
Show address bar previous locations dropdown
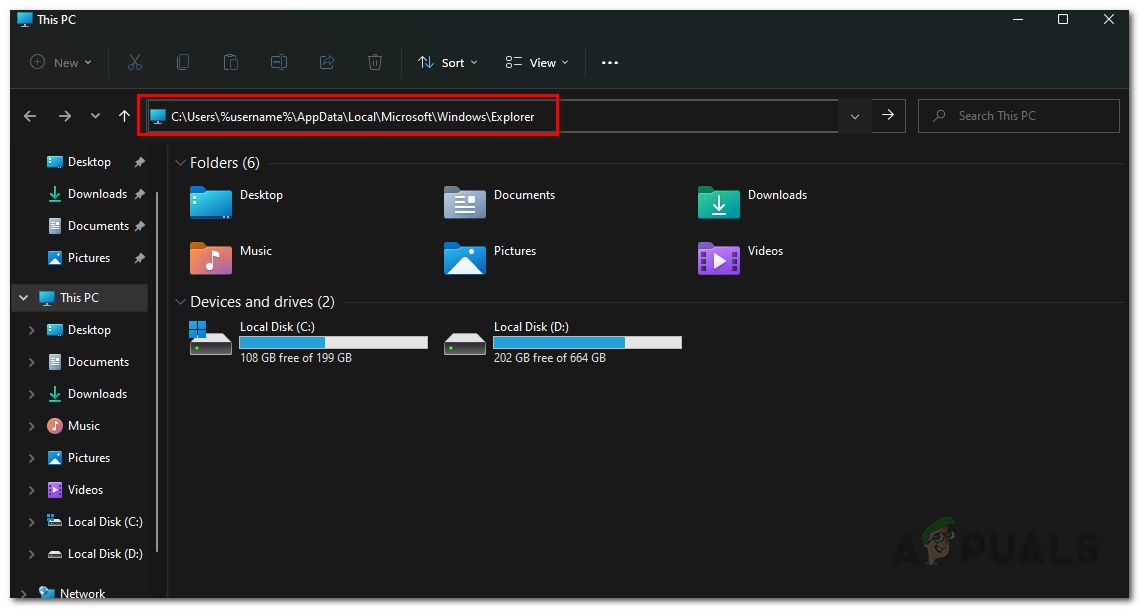(854, 116)
